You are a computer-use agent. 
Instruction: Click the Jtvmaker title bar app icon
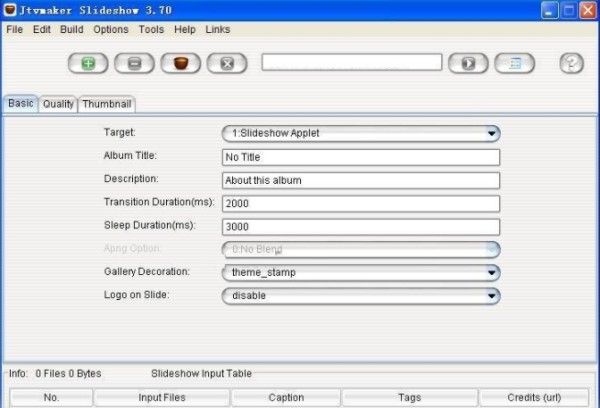click(x=11, y=10)
